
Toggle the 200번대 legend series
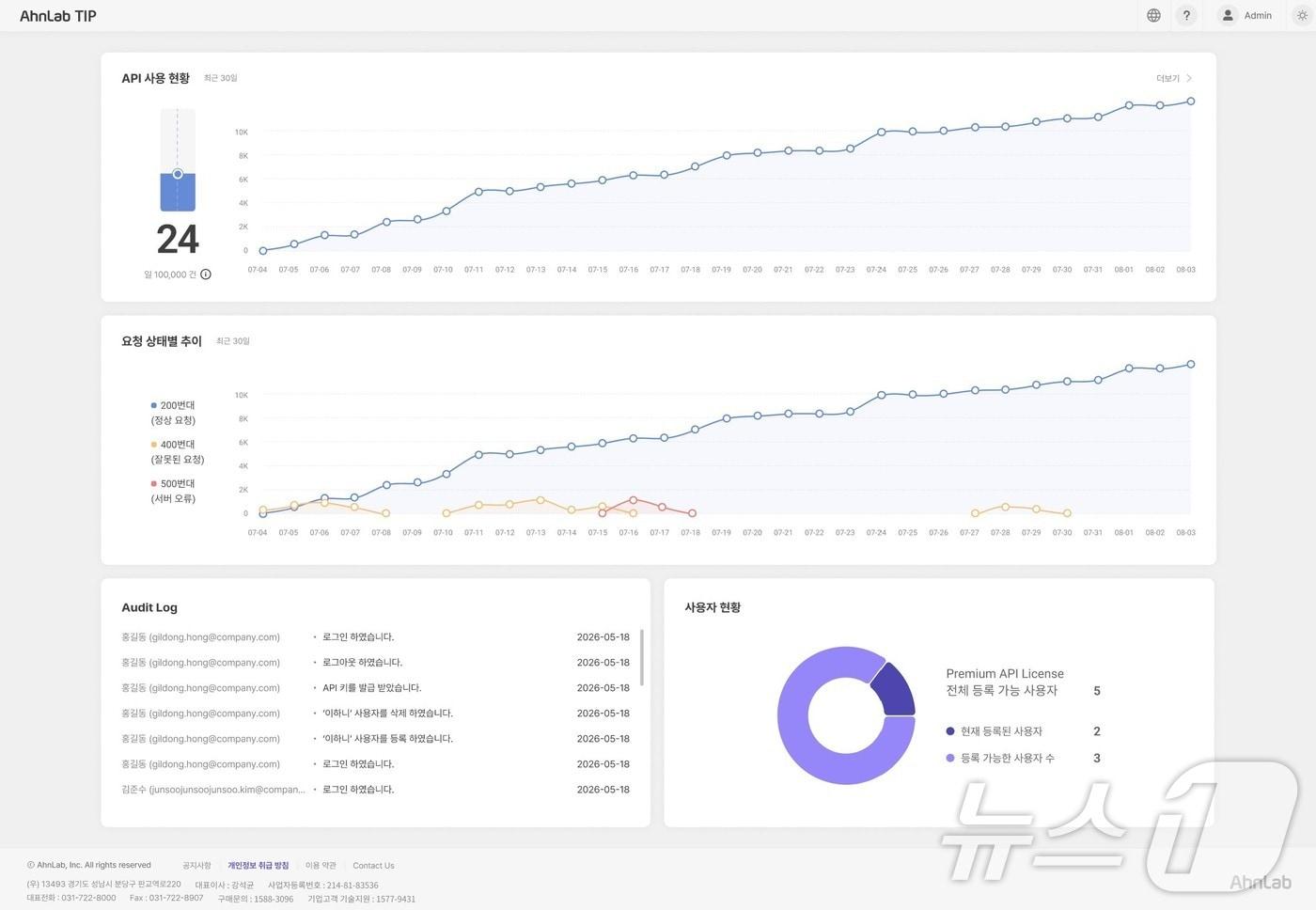pyautogui.click(x=173, y=413)
